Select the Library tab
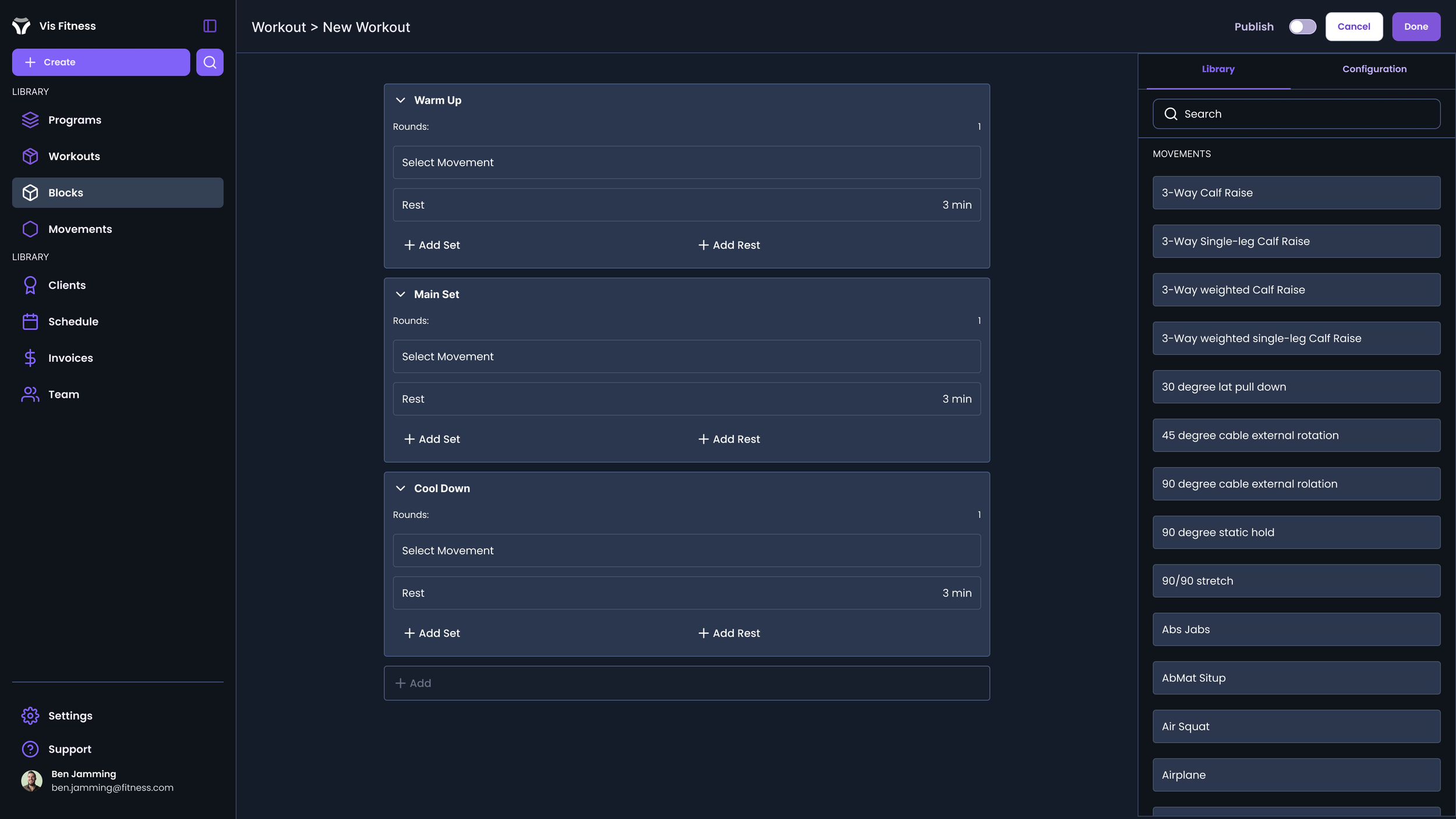 click(x=1218, y=69)
